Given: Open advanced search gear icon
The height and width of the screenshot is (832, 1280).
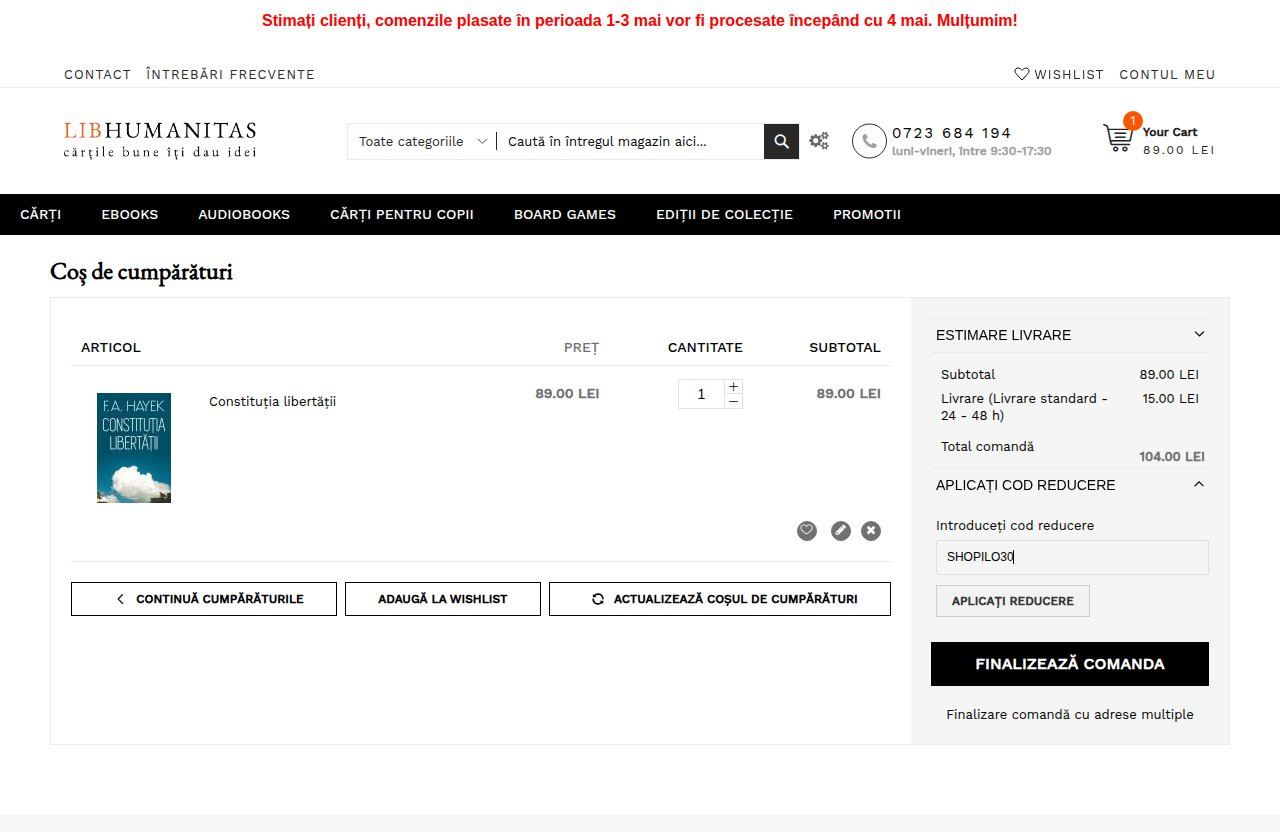Looking at the screenshot, I should [x=819, y=141].
